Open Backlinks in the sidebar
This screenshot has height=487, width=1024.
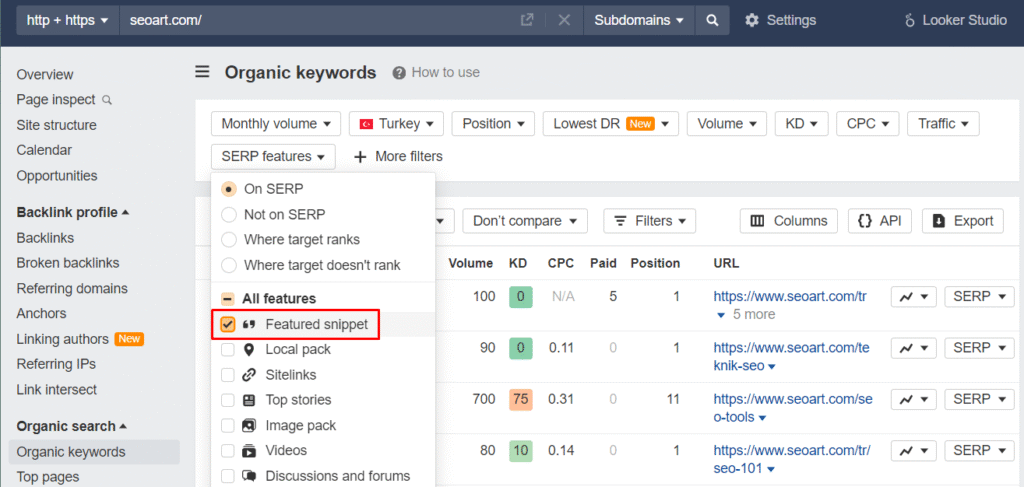pos(45,238)
